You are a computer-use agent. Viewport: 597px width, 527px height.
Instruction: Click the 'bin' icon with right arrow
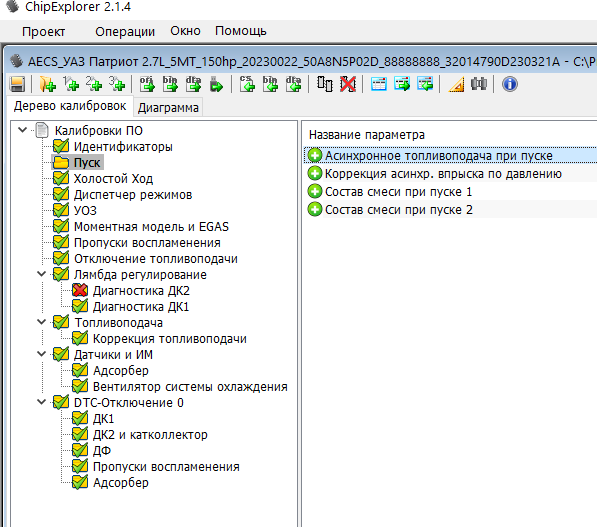tap(170, 84)
